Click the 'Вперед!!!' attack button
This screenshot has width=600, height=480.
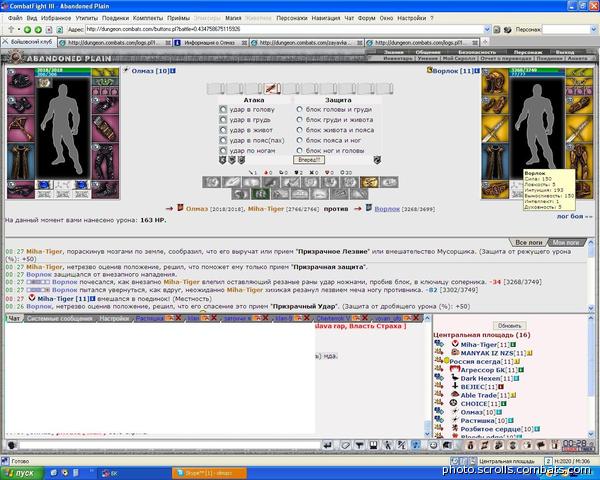pos(309,160)
